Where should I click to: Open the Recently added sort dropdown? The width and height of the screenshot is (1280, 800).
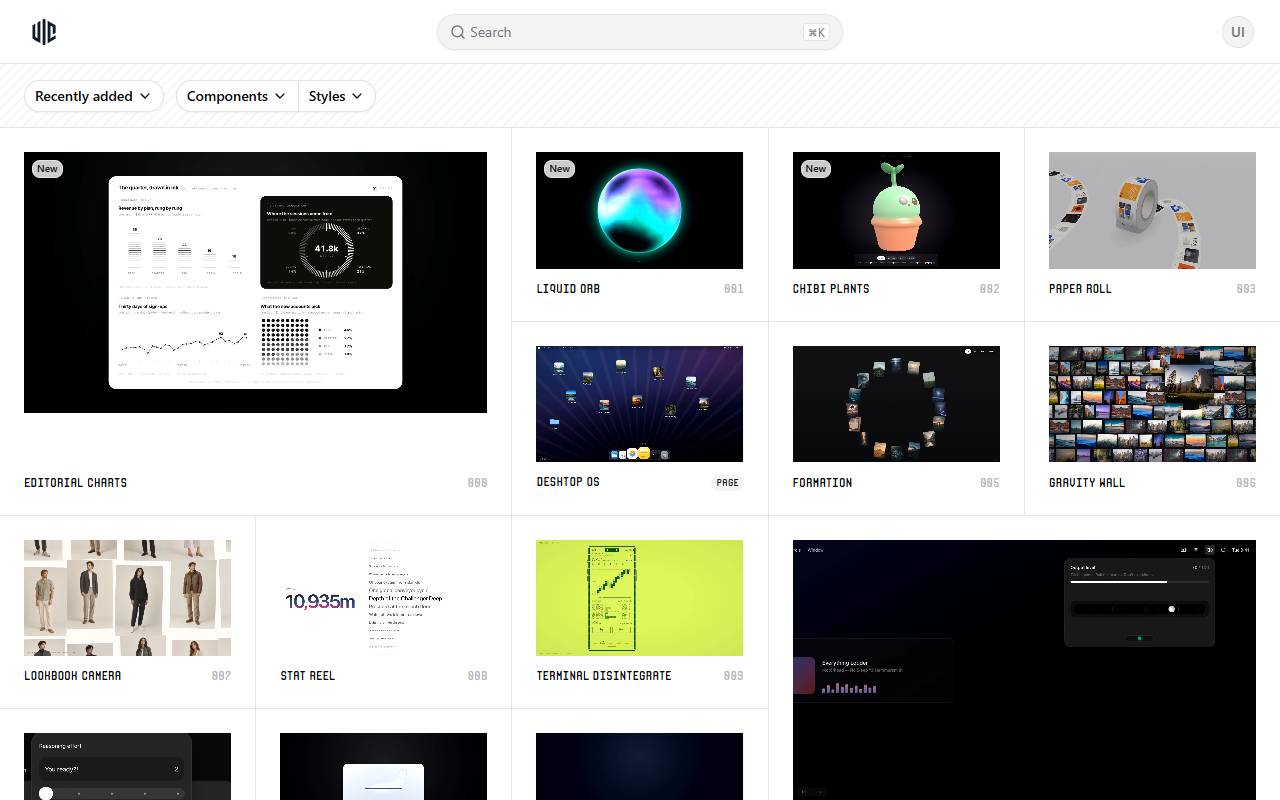[x=94, y=96]
